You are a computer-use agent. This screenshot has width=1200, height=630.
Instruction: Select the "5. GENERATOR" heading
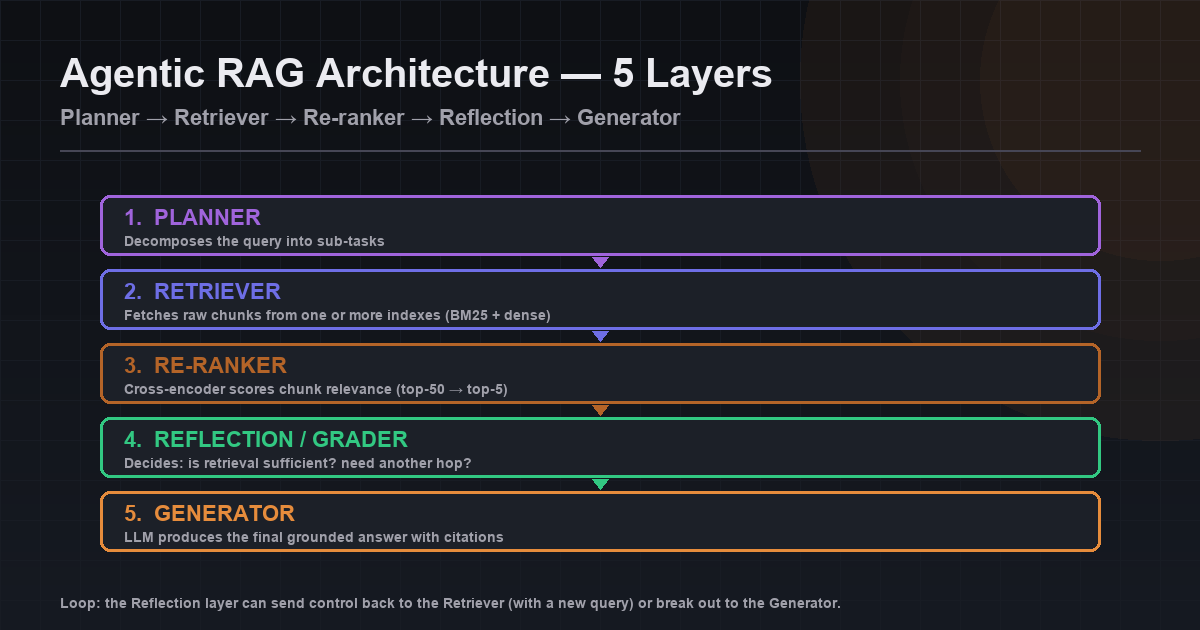[x=209, y=513]
